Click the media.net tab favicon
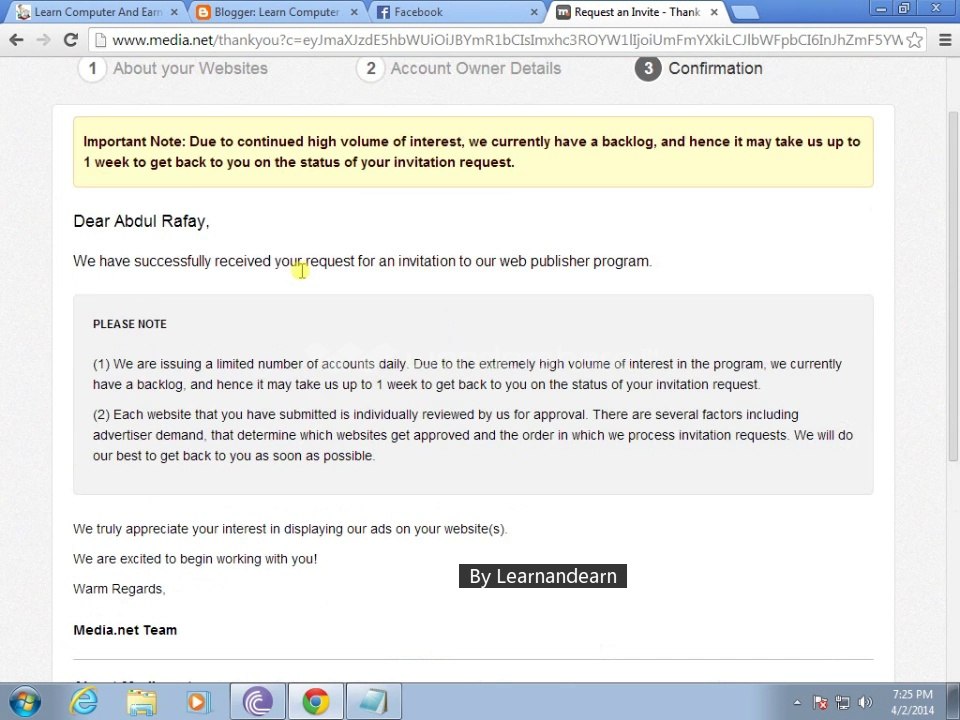 563,12
